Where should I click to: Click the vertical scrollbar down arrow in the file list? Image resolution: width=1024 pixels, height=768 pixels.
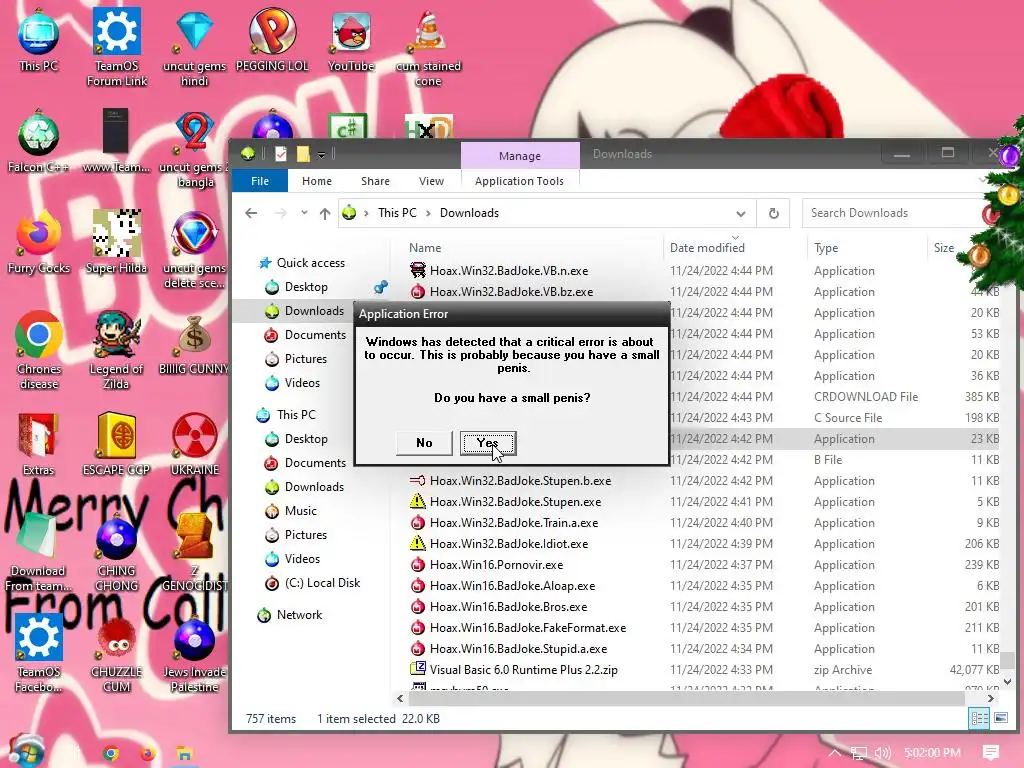[x=1007, y=681]
